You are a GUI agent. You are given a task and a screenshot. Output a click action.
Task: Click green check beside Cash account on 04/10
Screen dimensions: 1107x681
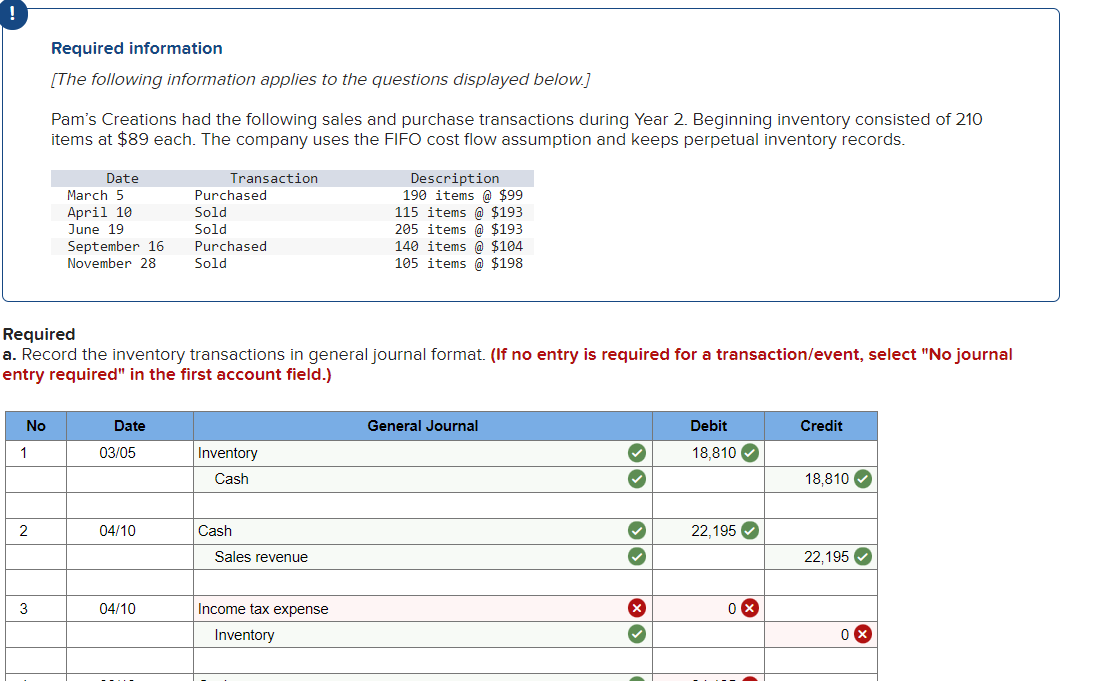click(x=636, y=531)
